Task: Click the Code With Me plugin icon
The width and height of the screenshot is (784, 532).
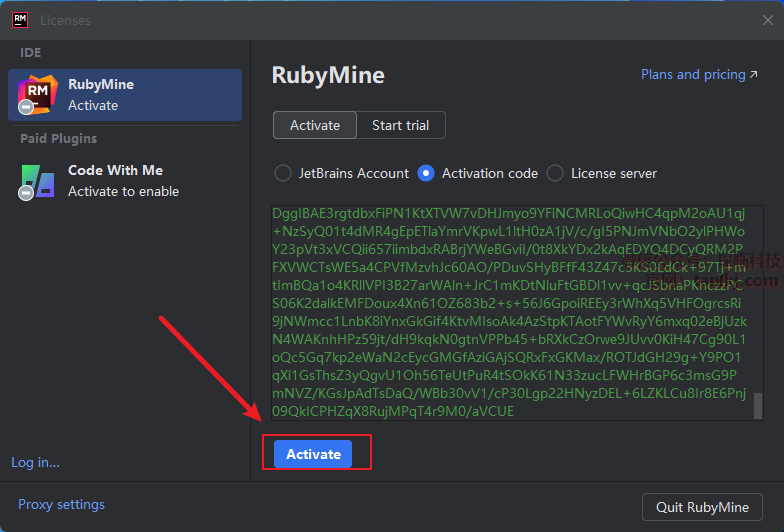Action: [37, 180]
